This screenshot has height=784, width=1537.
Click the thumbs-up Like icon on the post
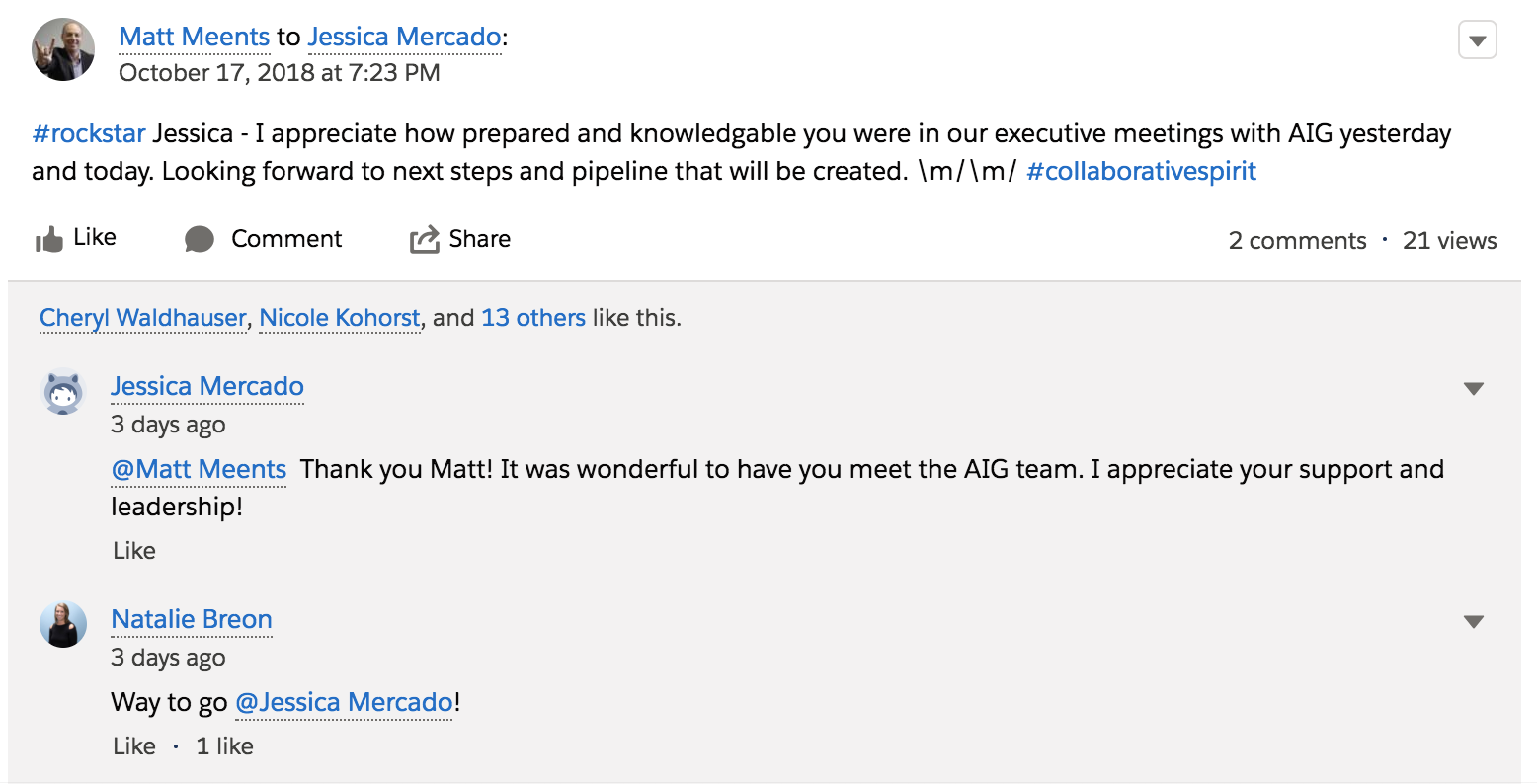(x=49, y=239)
